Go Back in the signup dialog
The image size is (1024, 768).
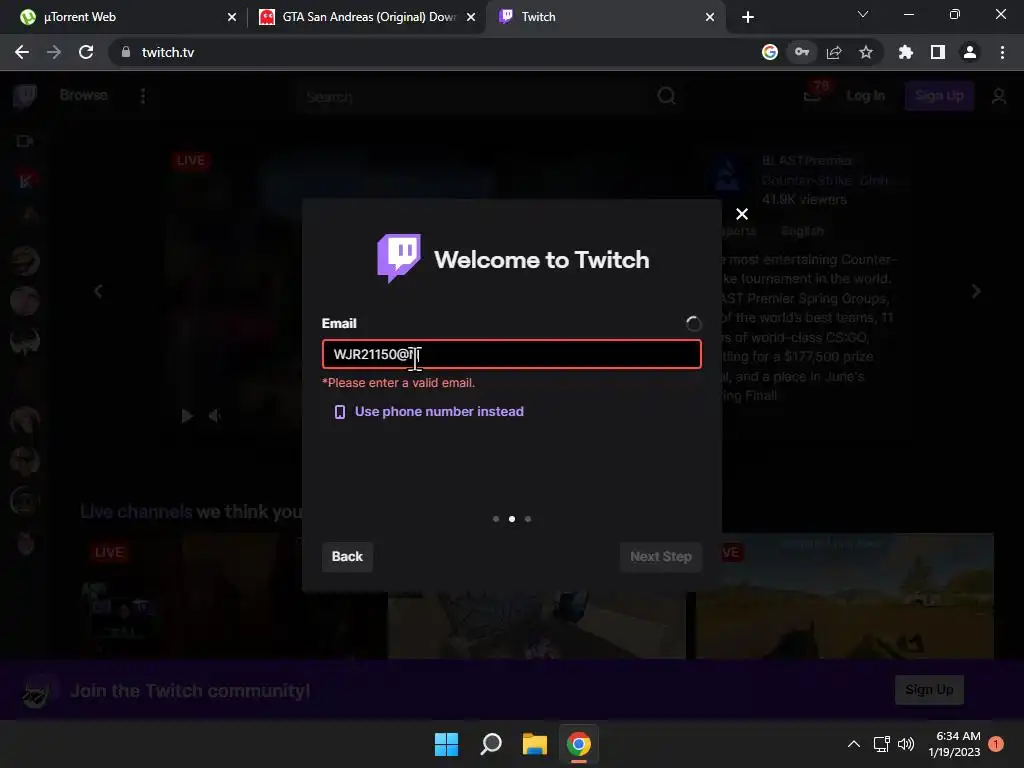click(347, 556)
